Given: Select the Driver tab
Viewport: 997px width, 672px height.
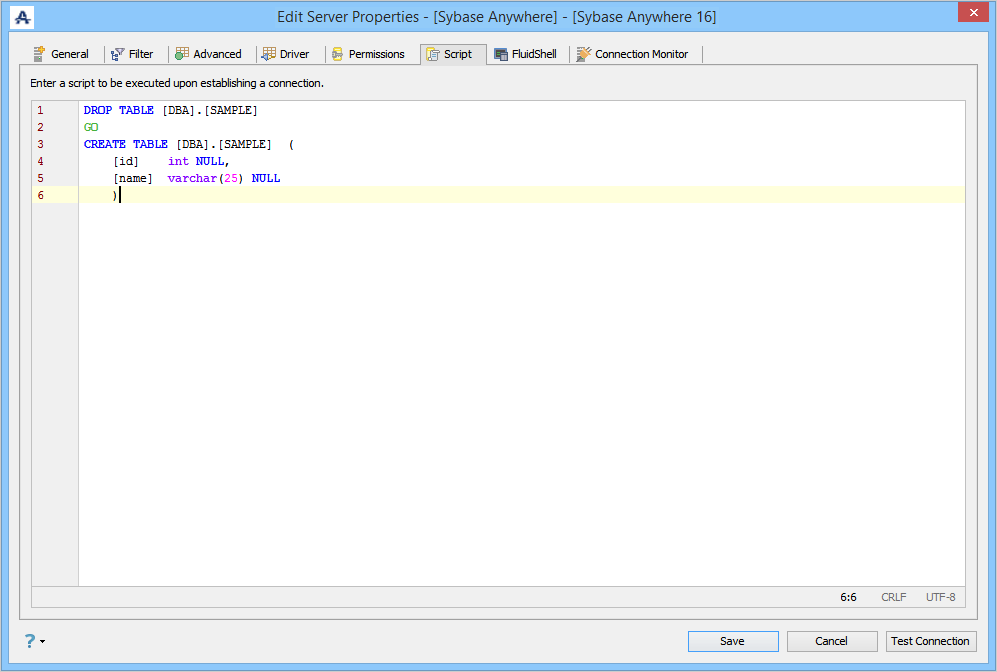Looking at the screenshot, I should tap(286, 54).
